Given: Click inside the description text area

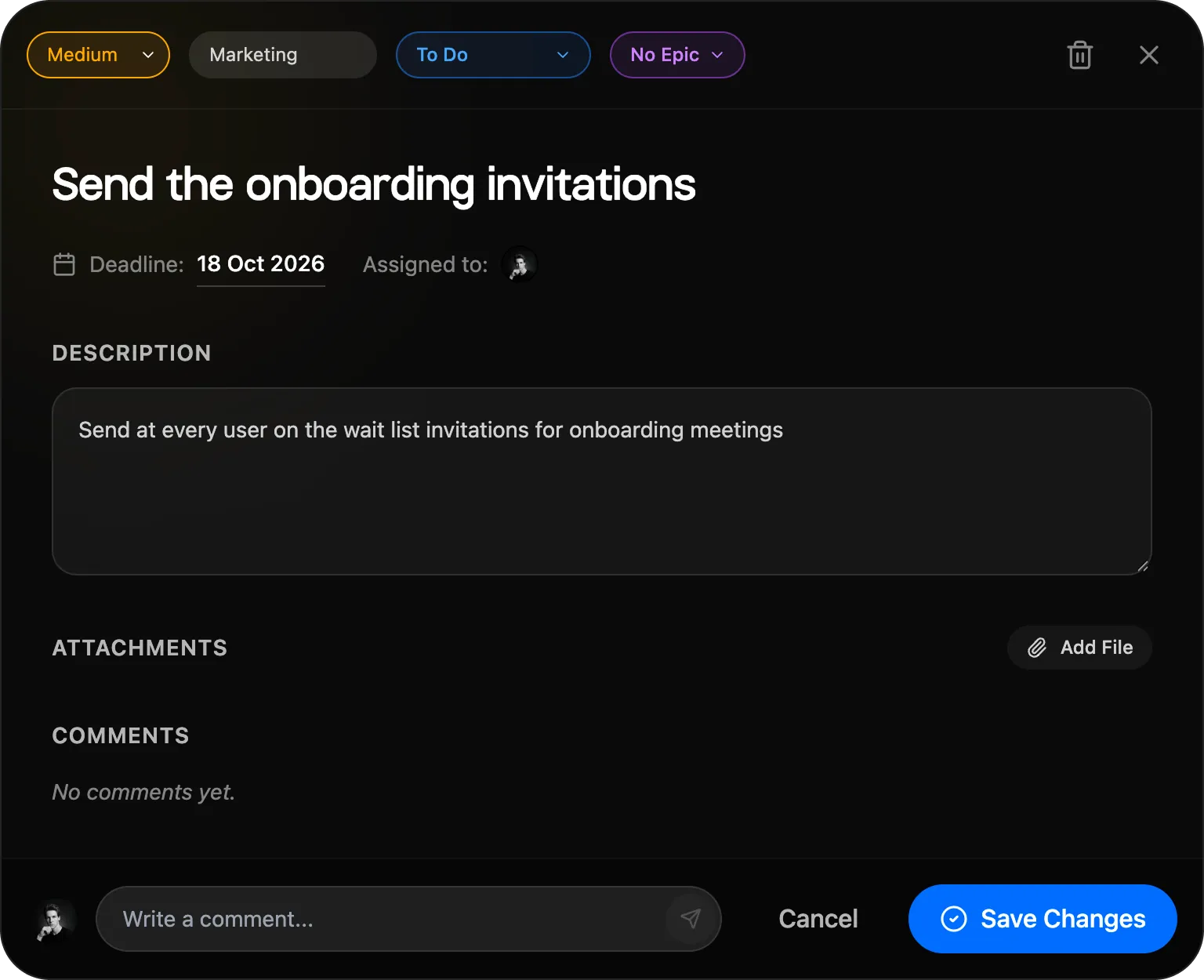Looking at the screenshot, I should (602, 481).
